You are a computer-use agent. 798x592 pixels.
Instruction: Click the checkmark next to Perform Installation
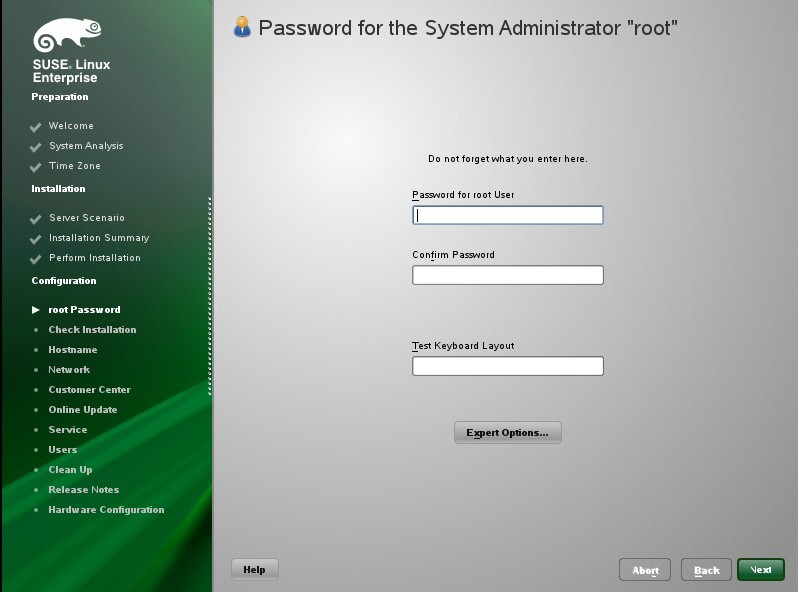tap(36, 259)
